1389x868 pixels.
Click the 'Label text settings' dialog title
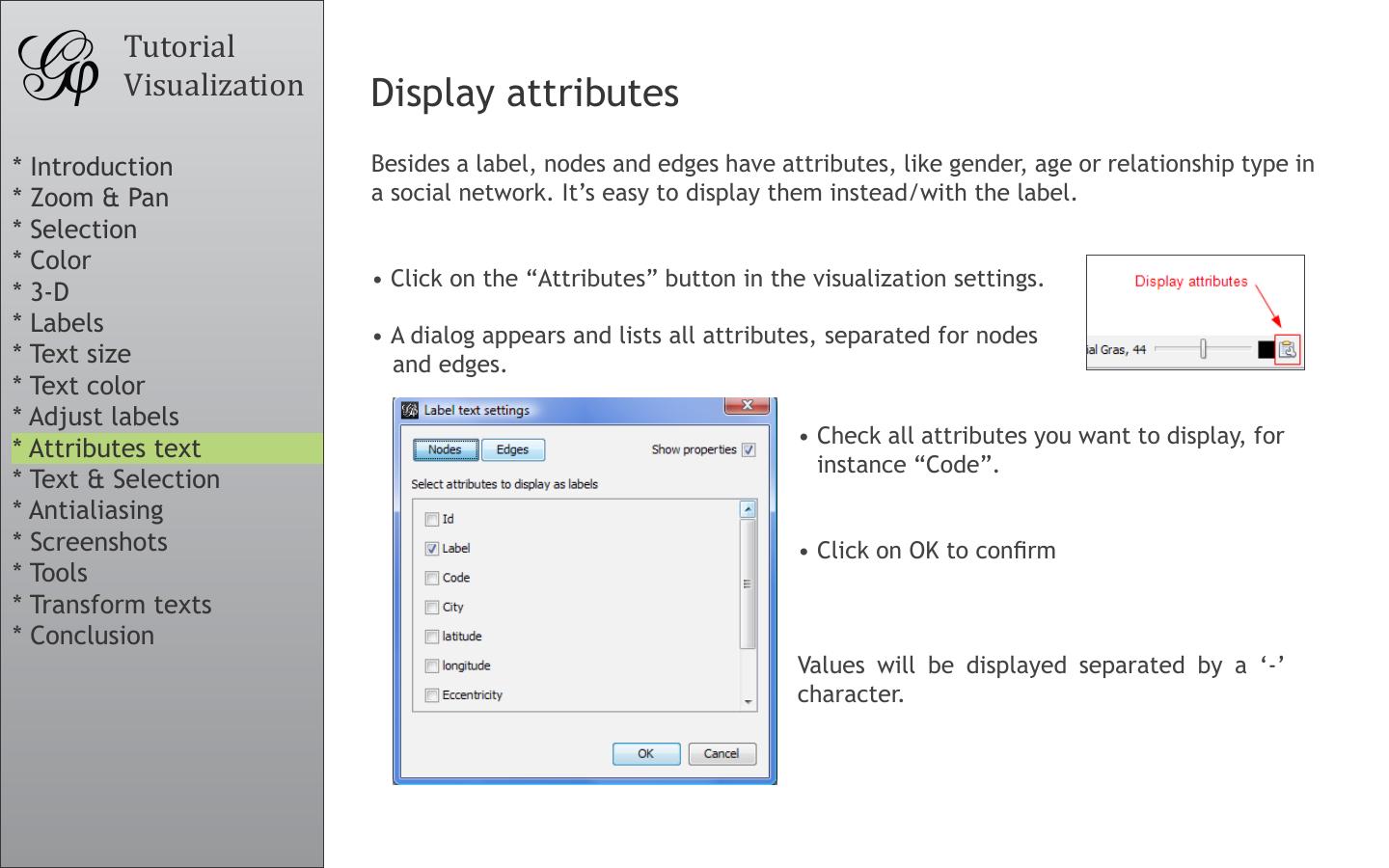(x=477, y=410)
